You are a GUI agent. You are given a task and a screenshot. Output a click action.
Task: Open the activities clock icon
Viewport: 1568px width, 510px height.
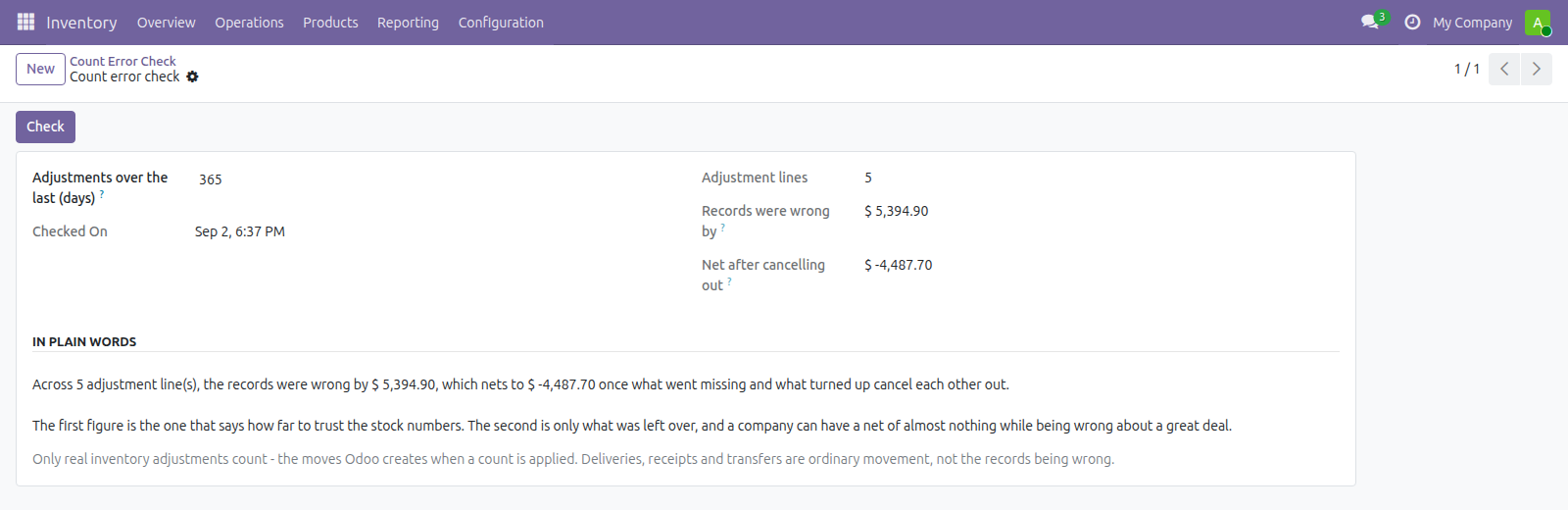1412,22
